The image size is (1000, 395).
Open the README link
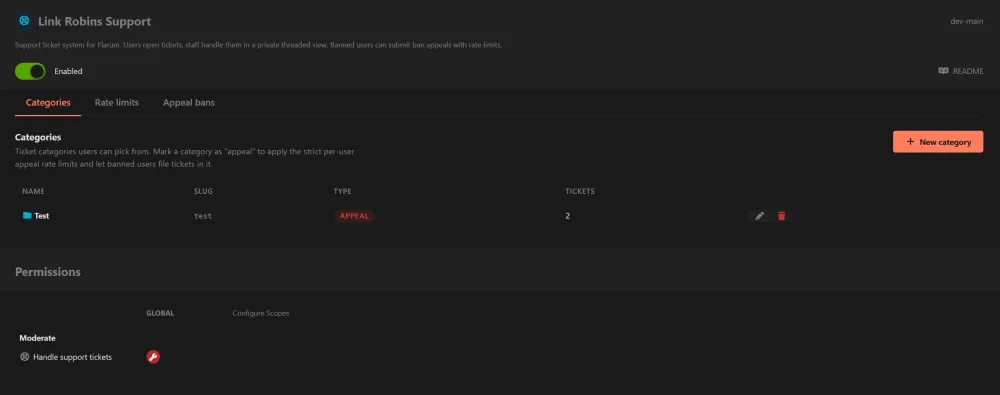point(960,71)
